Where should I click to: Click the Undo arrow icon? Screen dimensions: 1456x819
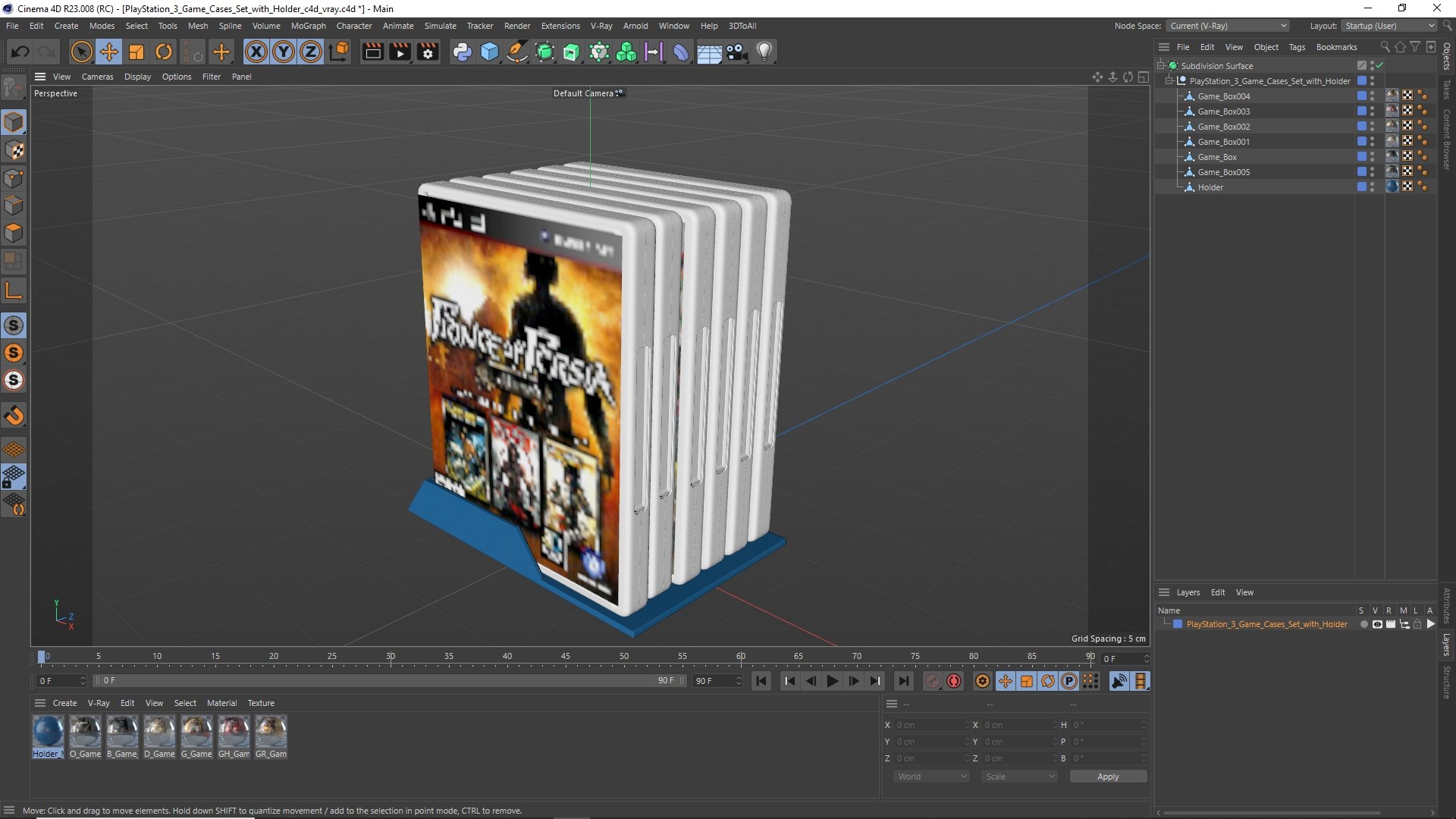tap(20, 52)
